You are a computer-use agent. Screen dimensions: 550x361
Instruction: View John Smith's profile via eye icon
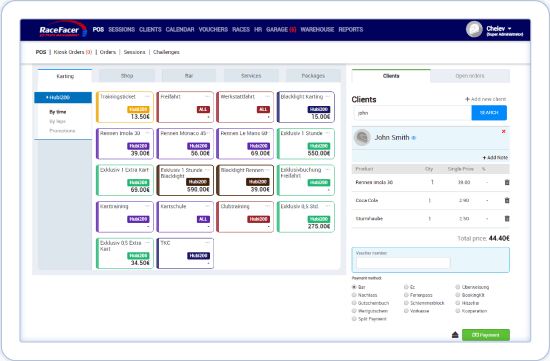pyautogui.click(x=414, y=138)
